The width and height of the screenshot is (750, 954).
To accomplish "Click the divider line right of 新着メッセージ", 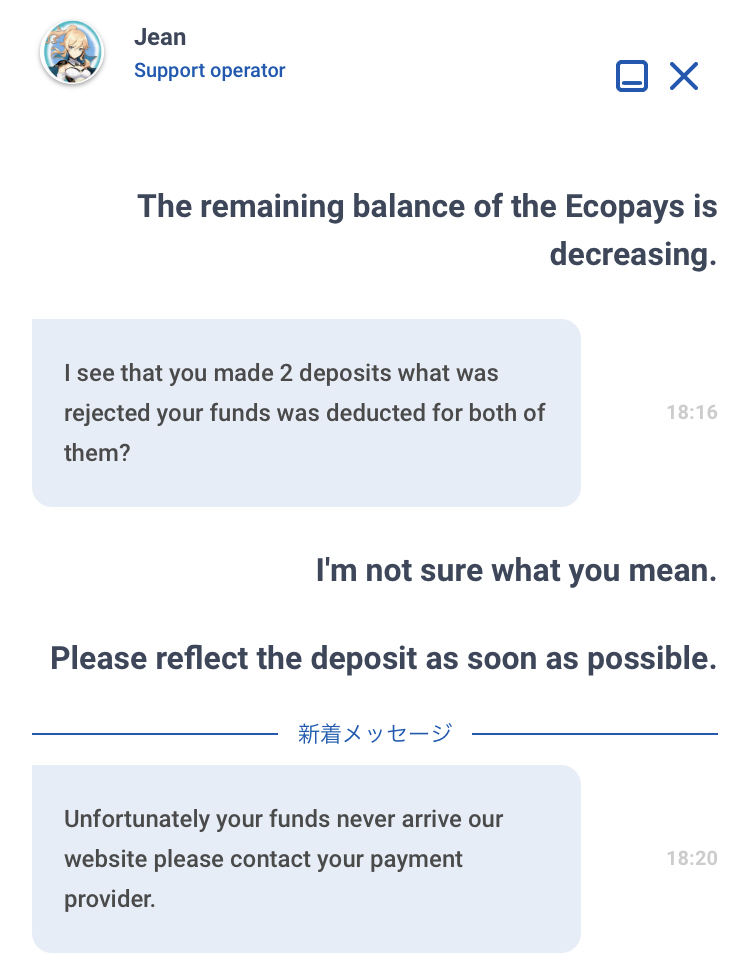I will pyautogui.click(x=595, y=734).
